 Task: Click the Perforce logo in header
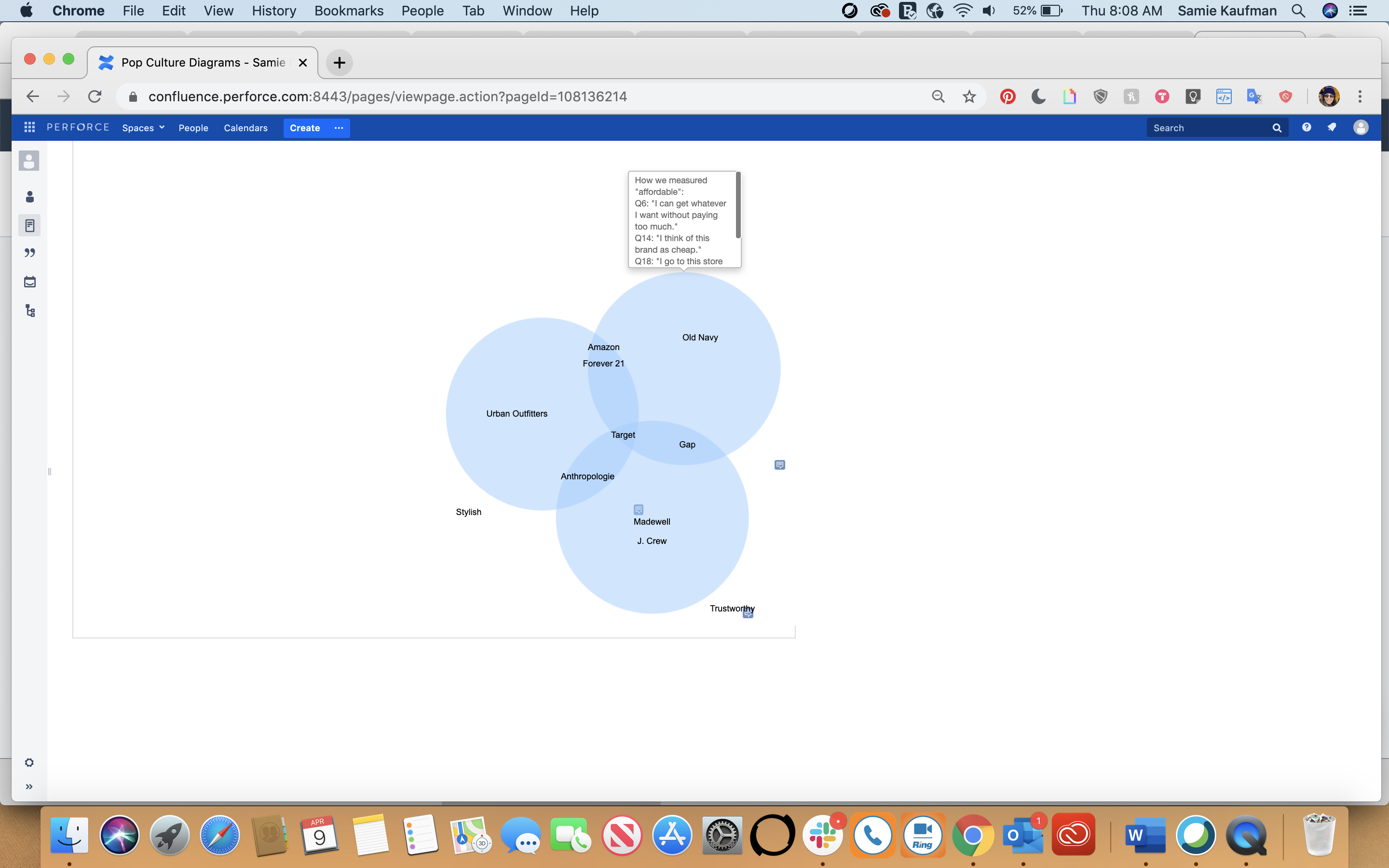click(78, 127)
